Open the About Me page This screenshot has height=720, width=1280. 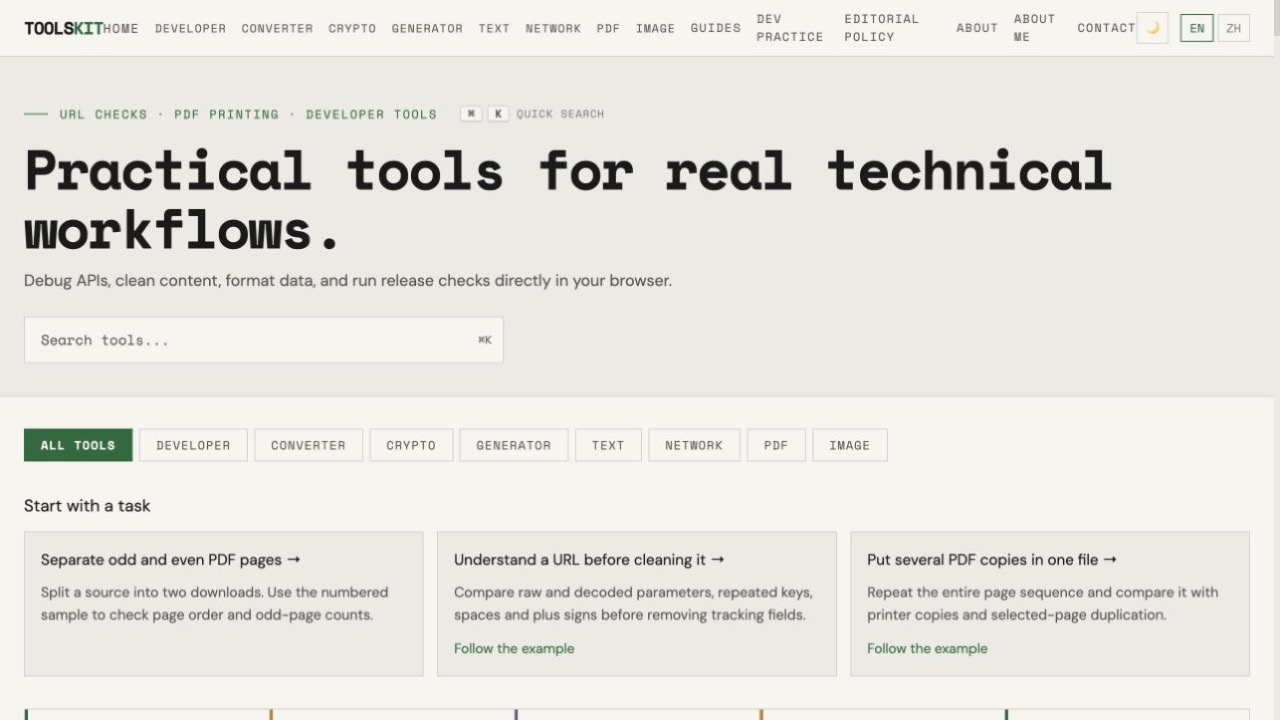pos(1034,28)
